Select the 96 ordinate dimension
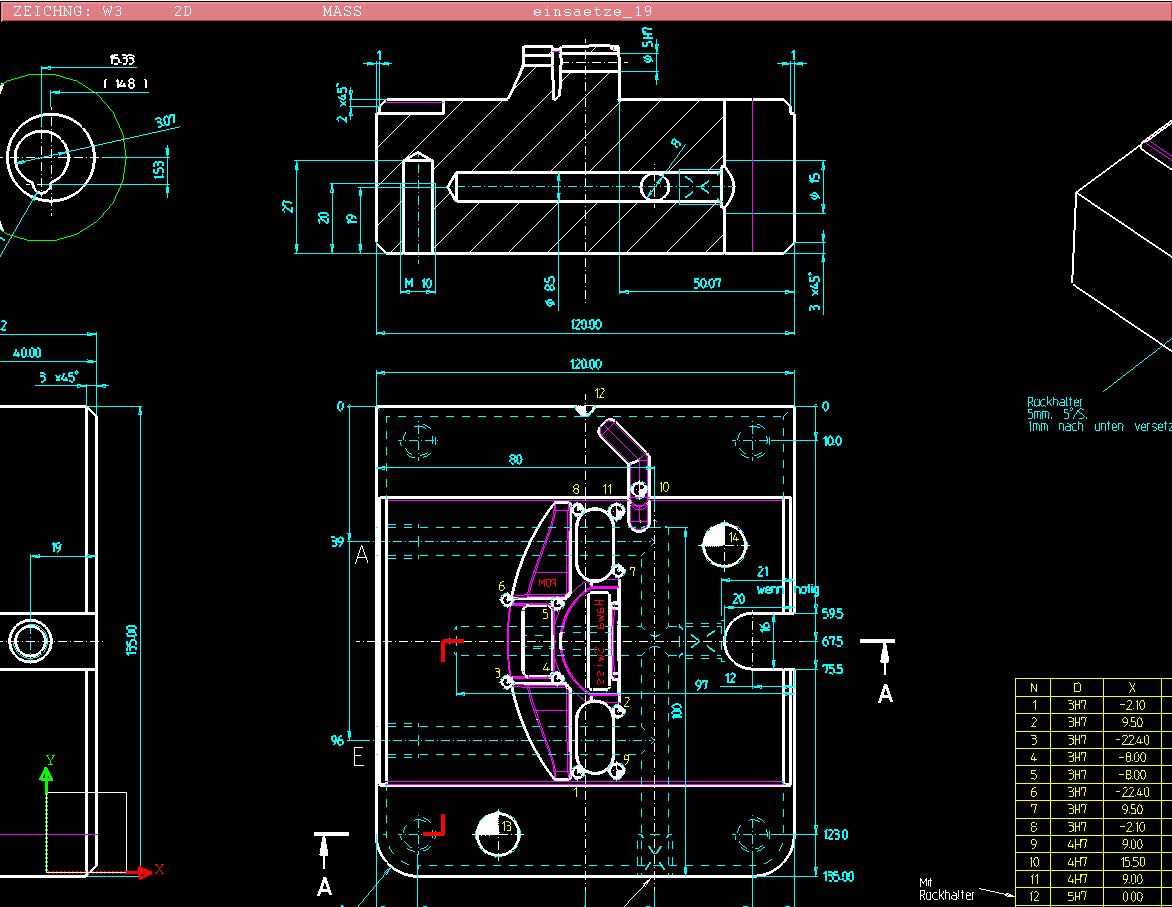This screenshot has width=1172, height=907. [x=338, y=740]
